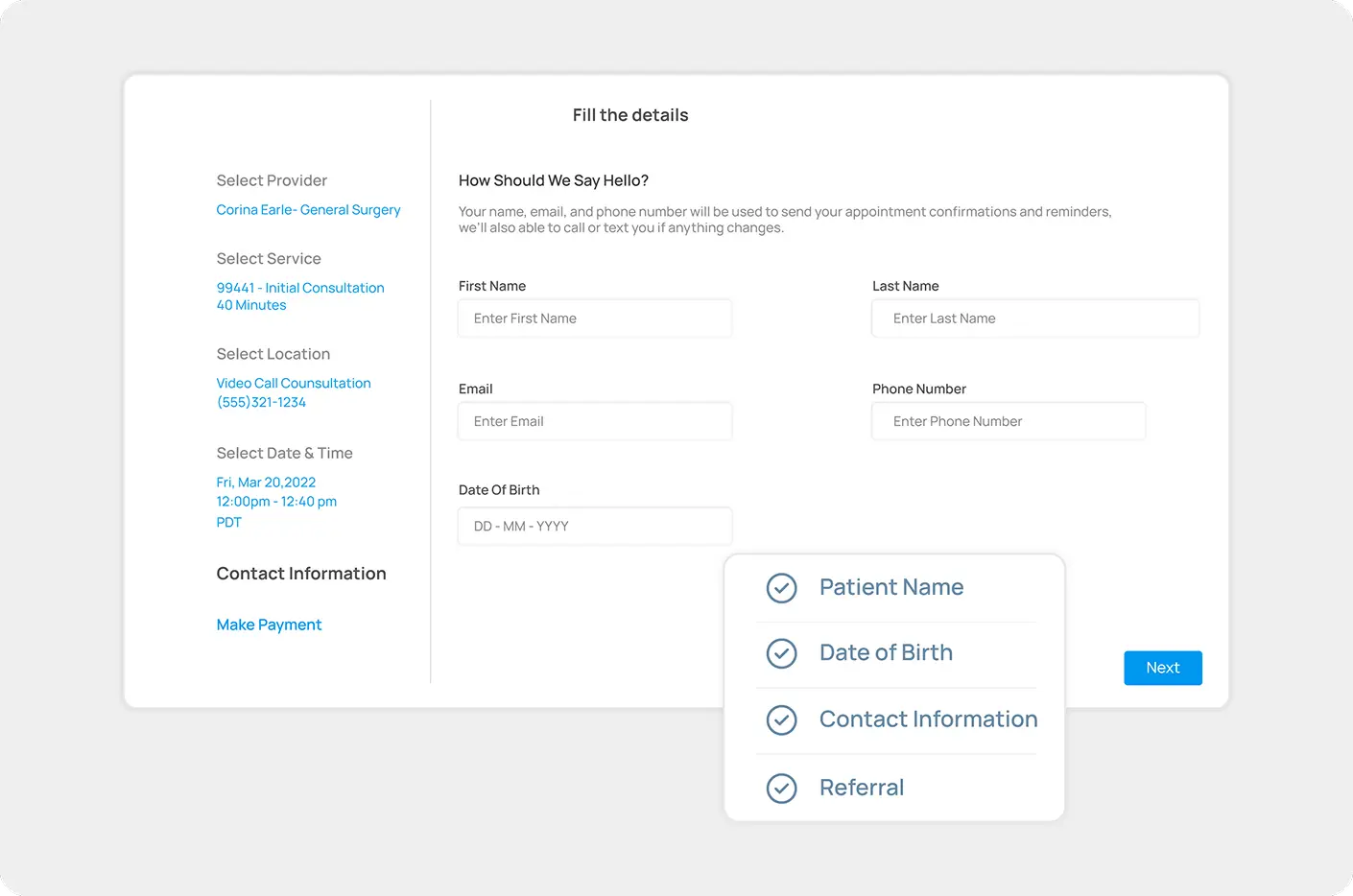Click the Enter Email field

pyautogui.click(x=595, y=421)
